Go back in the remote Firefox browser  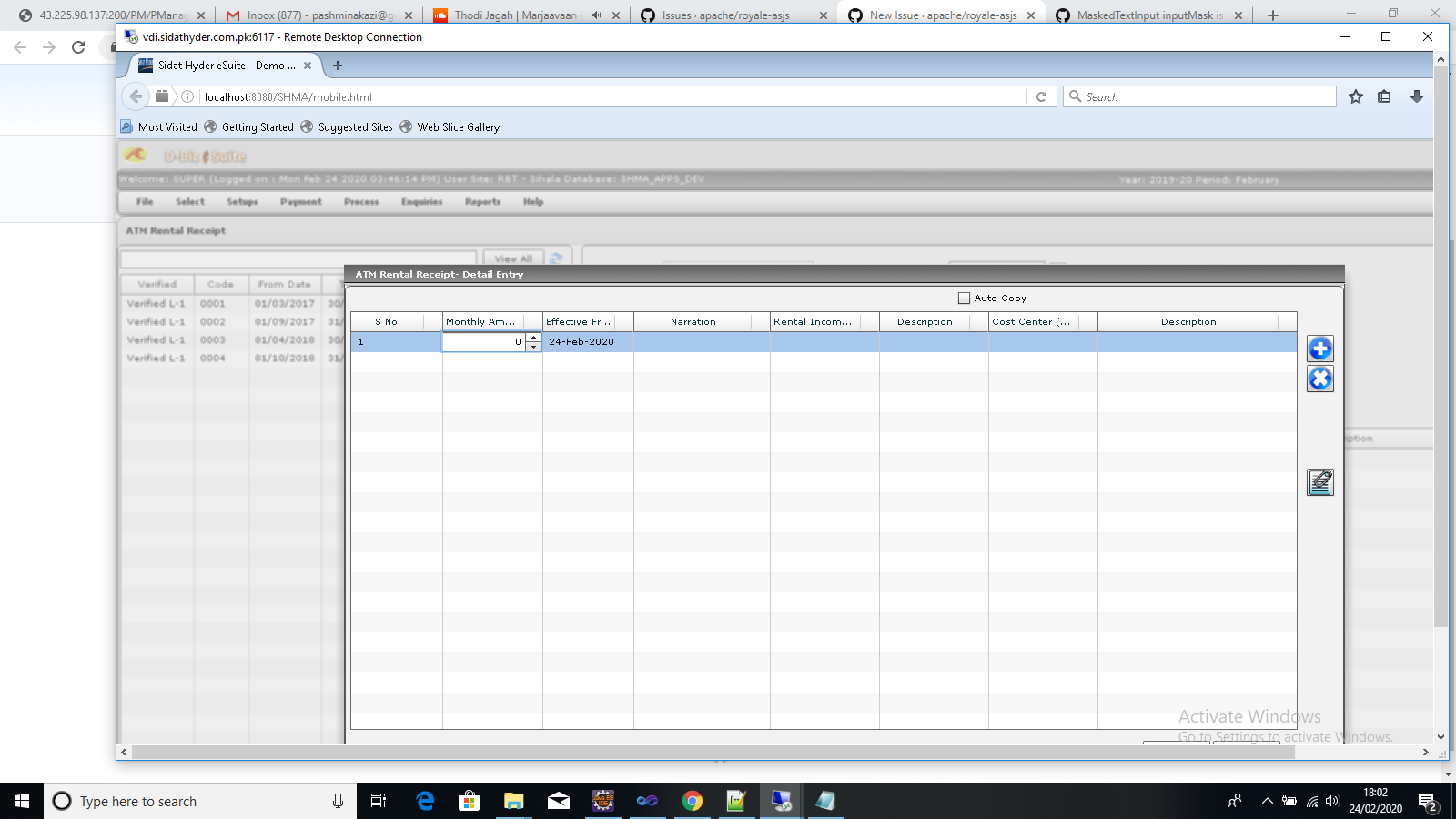[x=136, y=96]
